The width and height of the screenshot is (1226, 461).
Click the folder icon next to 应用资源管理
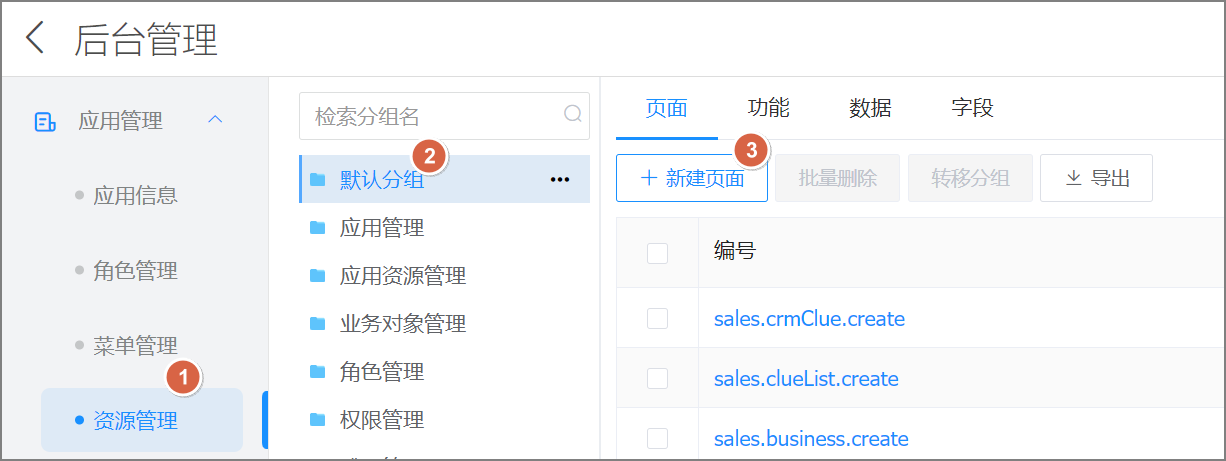tap(318, 276)
